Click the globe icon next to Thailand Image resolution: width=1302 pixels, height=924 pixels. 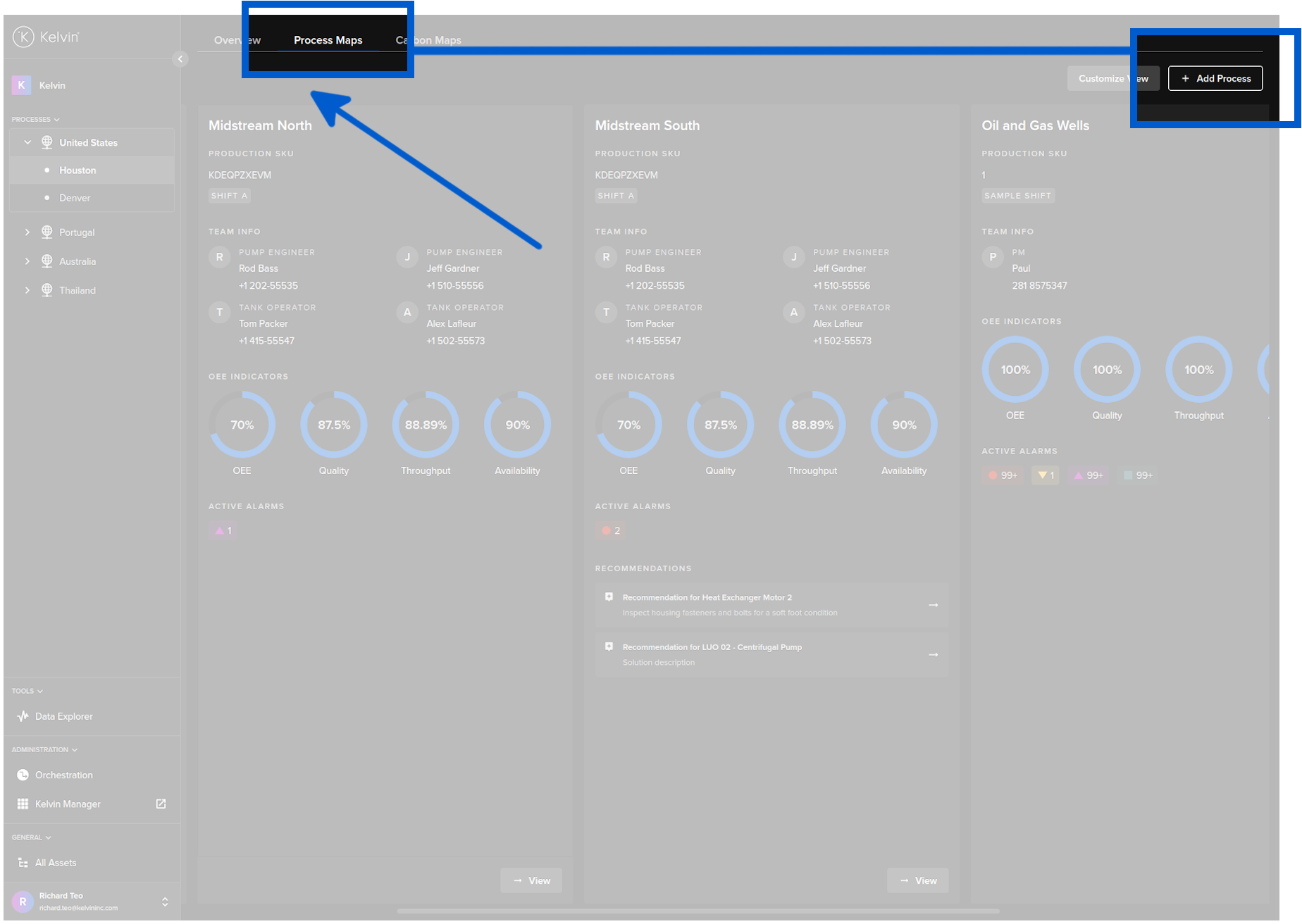tap(46, 290)
